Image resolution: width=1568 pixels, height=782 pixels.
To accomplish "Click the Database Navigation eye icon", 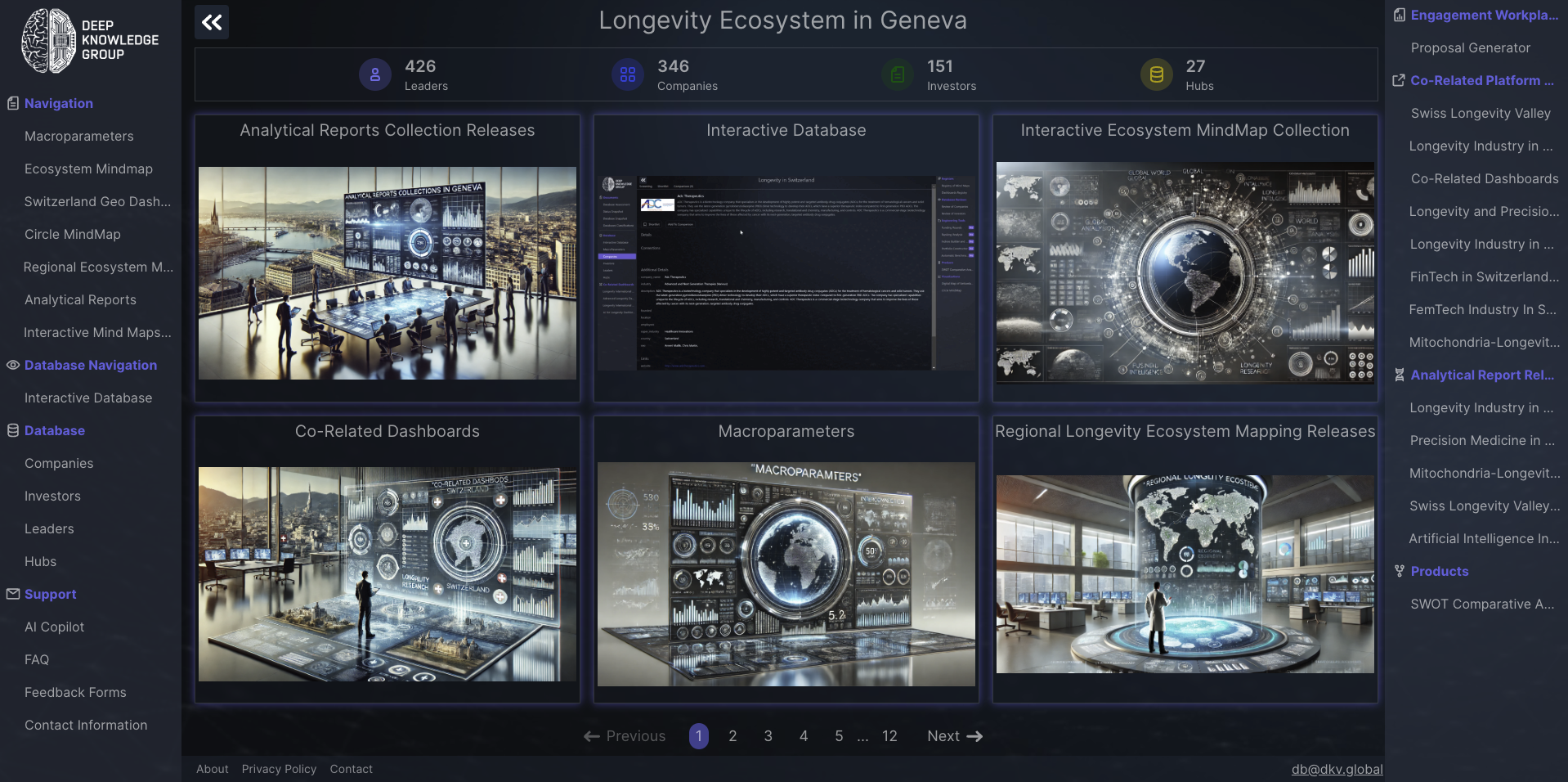I will 13,366.
